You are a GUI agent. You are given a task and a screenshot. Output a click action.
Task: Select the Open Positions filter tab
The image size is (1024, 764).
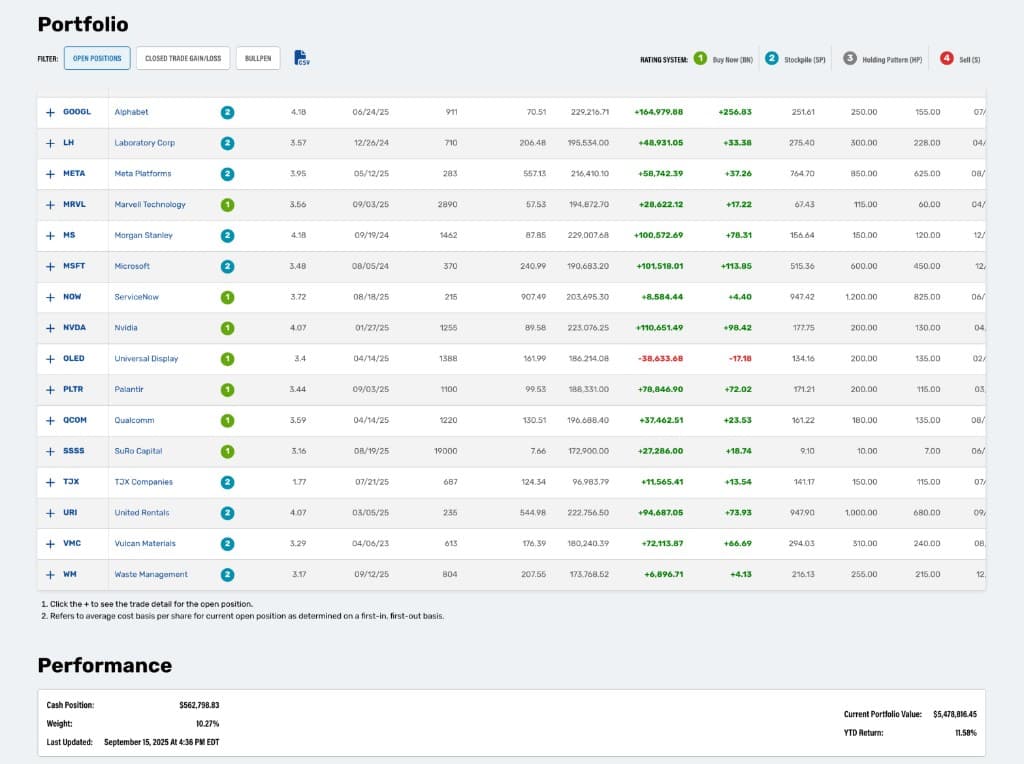click(97, 58)
